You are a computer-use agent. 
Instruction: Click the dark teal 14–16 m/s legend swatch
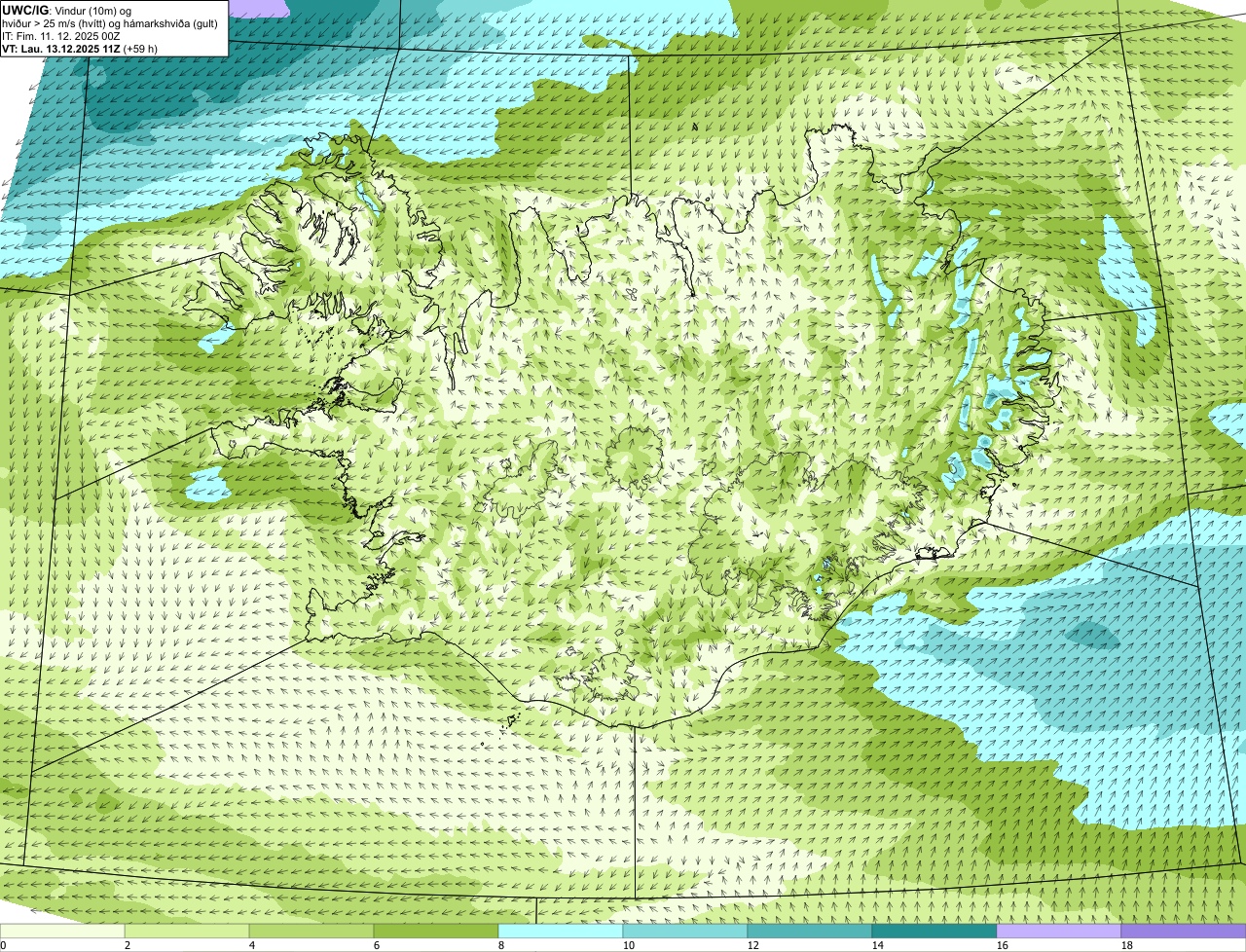click(934, 932)
